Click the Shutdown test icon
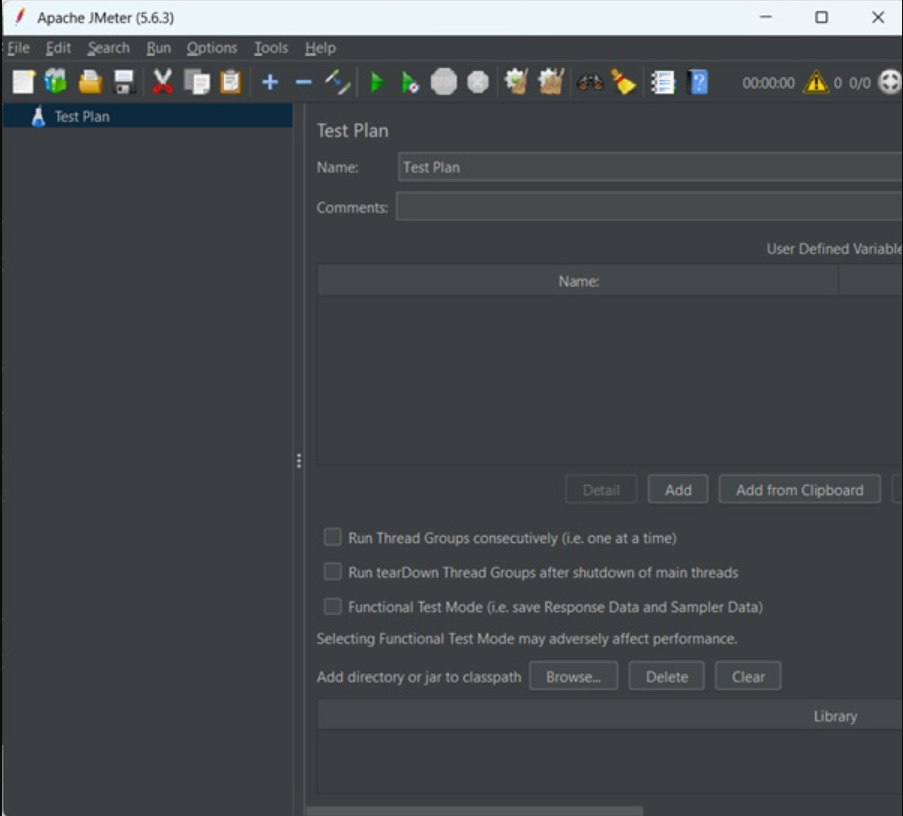Viewport: 903px width, 816px height. 478,82
